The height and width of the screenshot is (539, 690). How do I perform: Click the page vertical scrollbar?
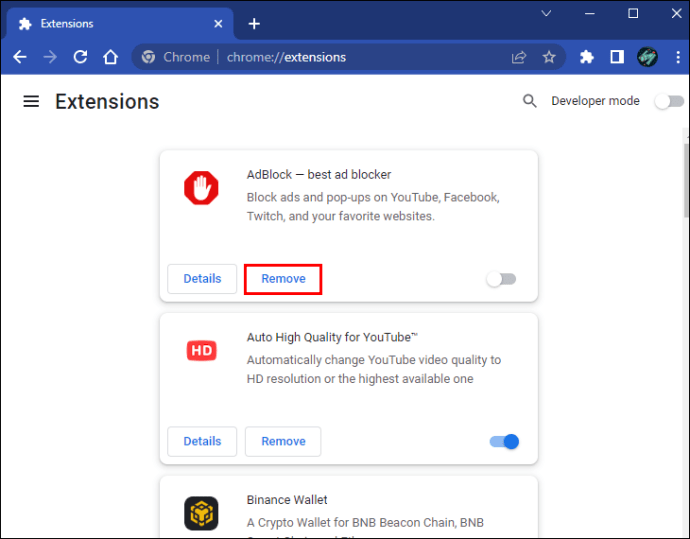(686, 180)
